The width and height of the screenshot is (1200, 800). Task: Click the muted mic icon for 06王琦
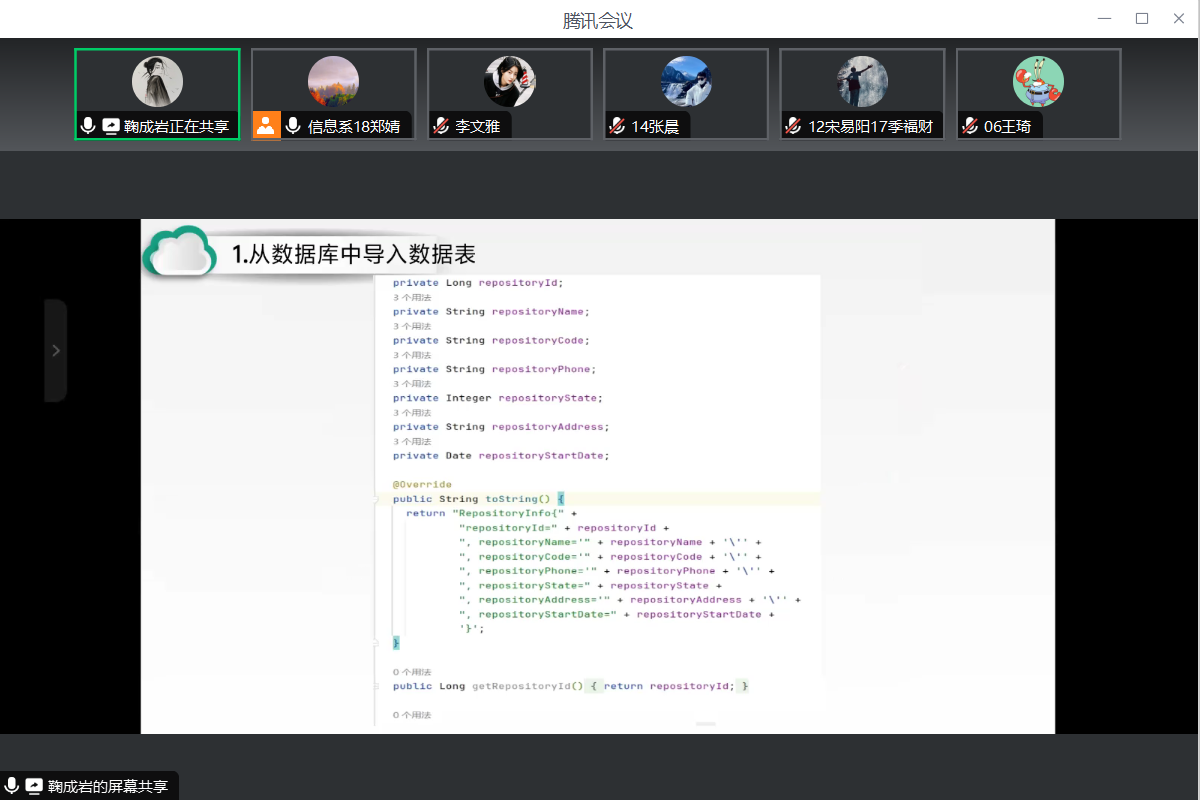pyautogui.click(x=969, y=126)
